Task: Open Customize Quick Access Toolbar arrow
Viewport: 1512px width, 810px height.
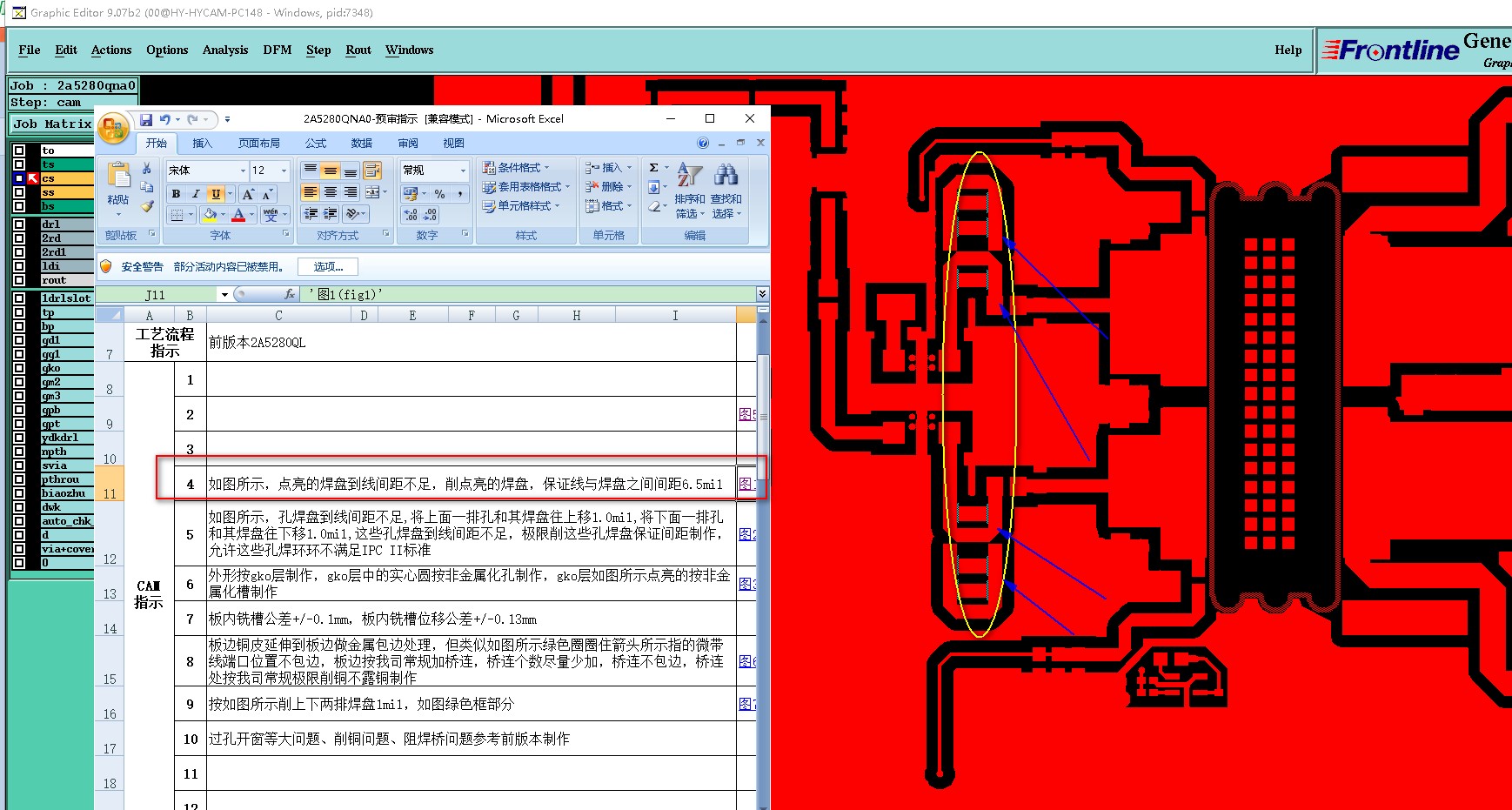Action: tap(227, 119)
